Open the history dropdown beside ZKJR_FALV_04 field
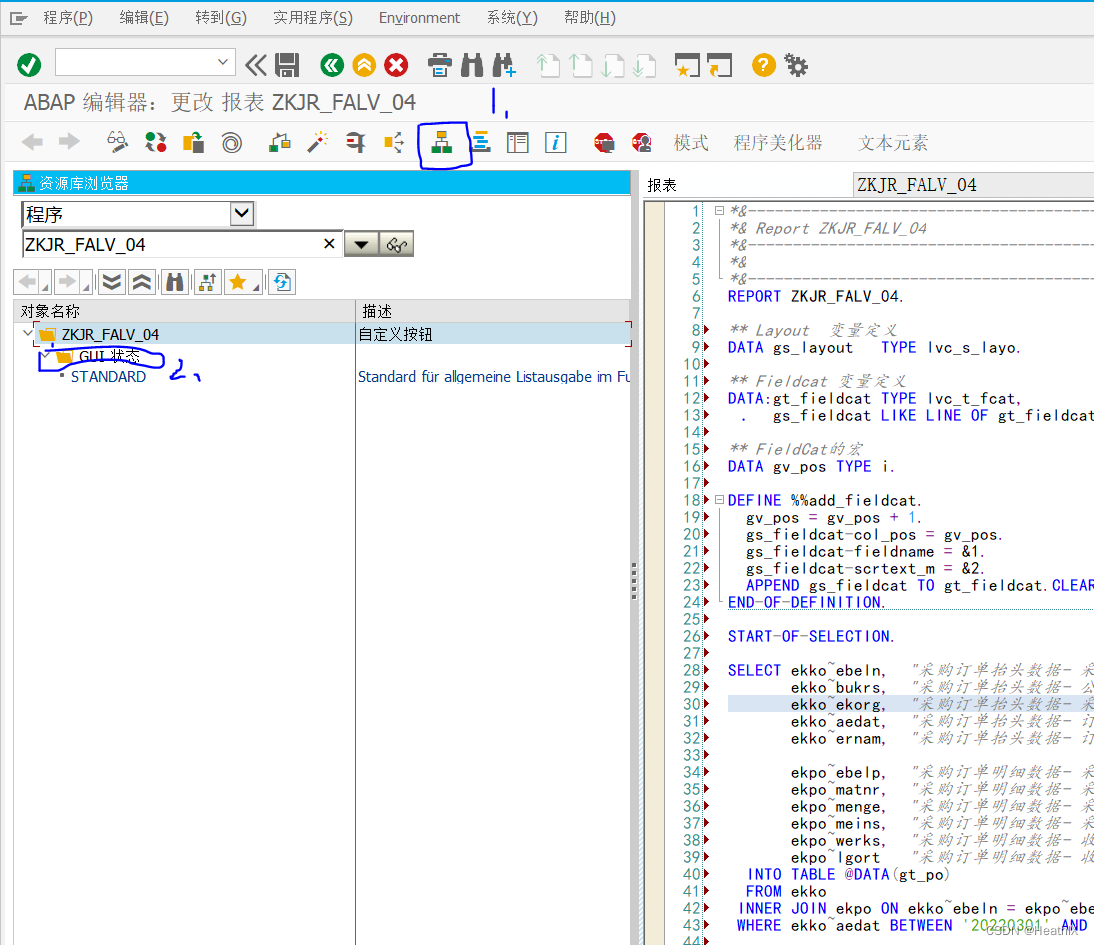The height and width of the screenshot is (945, 1094). pos(362,243)
